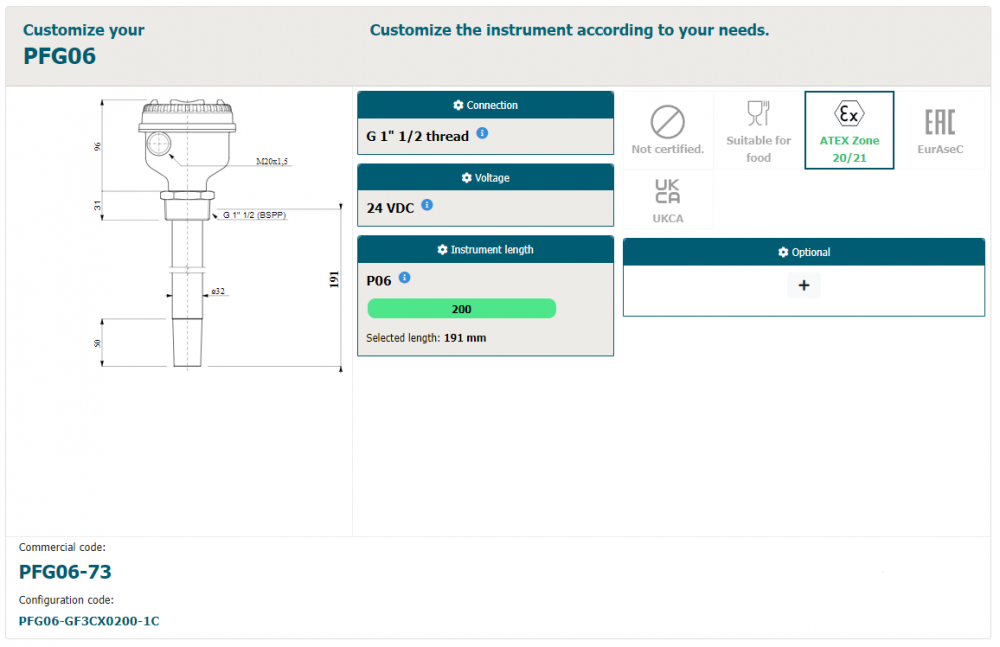Click the info icon beside 24 VDC
The height and width of the screenshot is (647, 1000).
(x=427, y=205)
